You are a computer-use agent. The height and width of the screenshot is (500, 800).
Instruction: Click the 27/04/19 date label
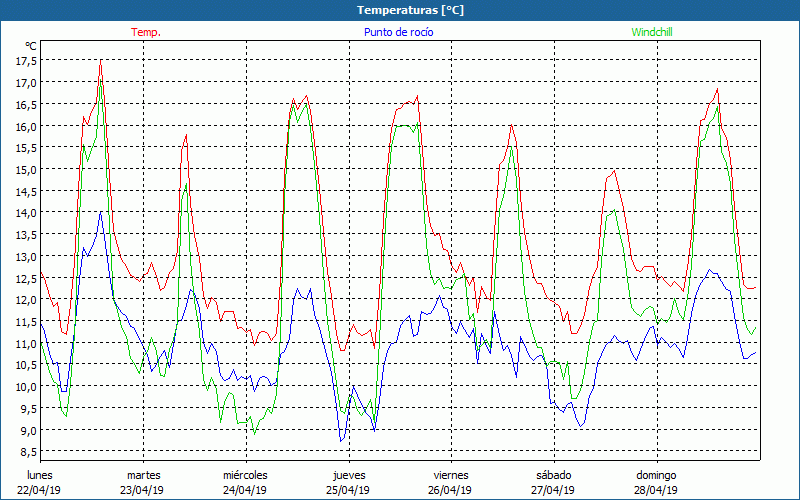coord(553,490)
